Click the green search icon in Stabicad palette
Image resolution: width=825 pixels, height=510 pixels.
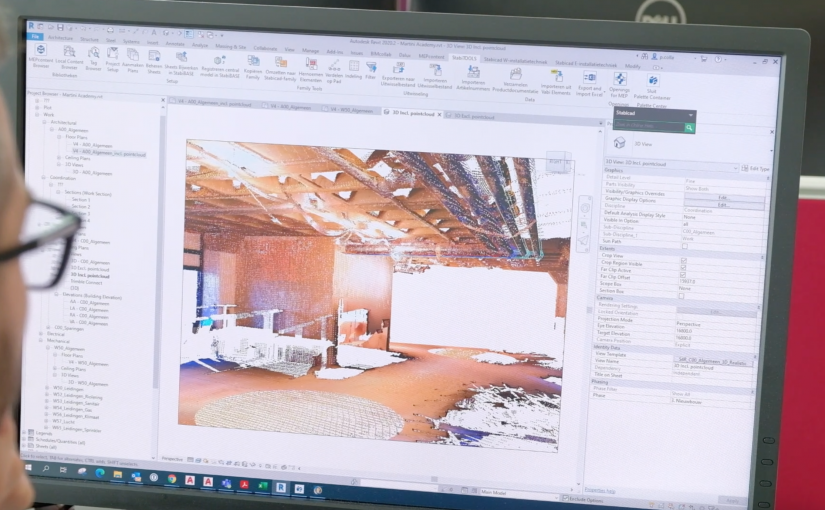click(x=689, y=128)
